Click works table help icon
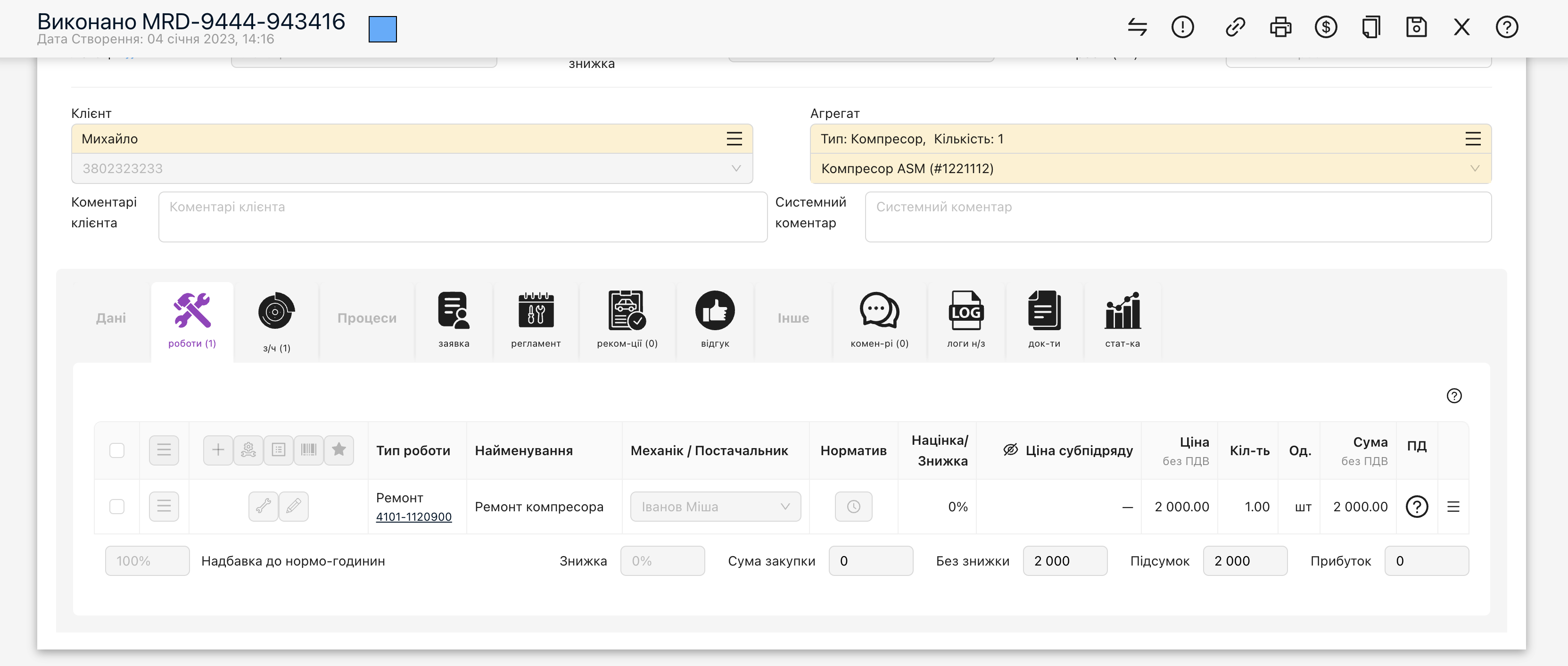1568x666 pixels. 1453,396
